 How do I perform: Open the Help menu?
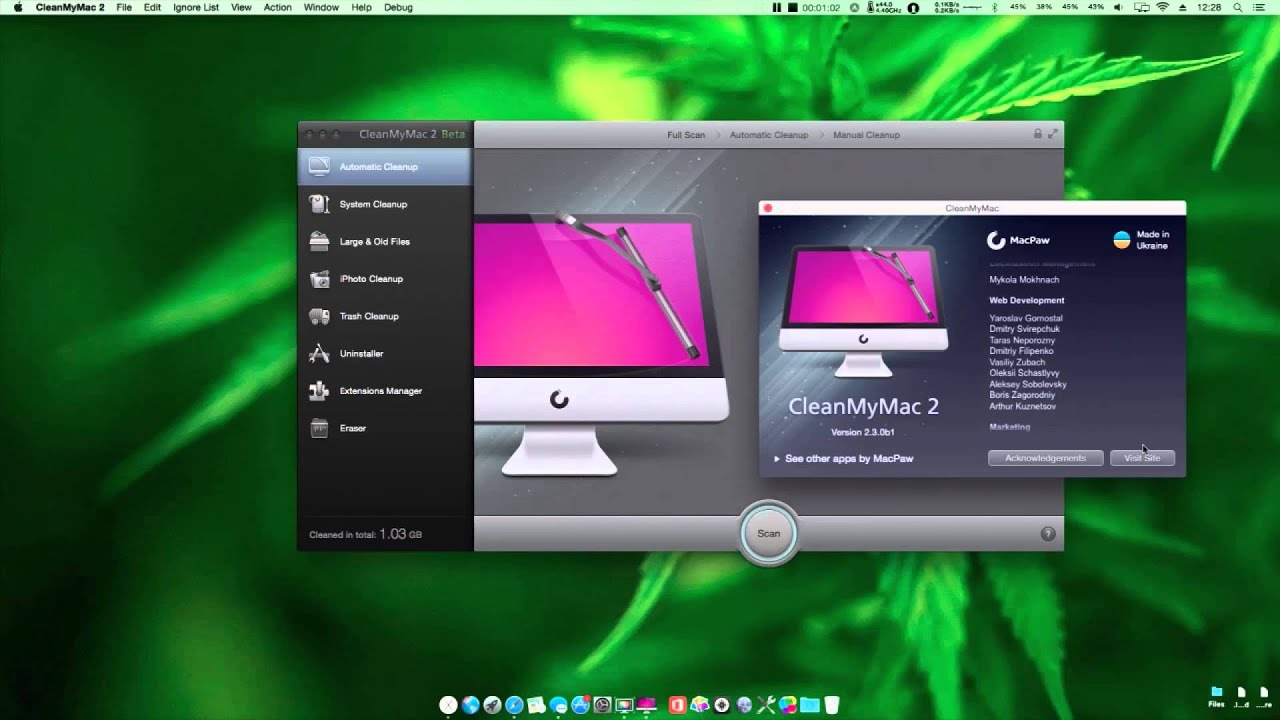361,7
